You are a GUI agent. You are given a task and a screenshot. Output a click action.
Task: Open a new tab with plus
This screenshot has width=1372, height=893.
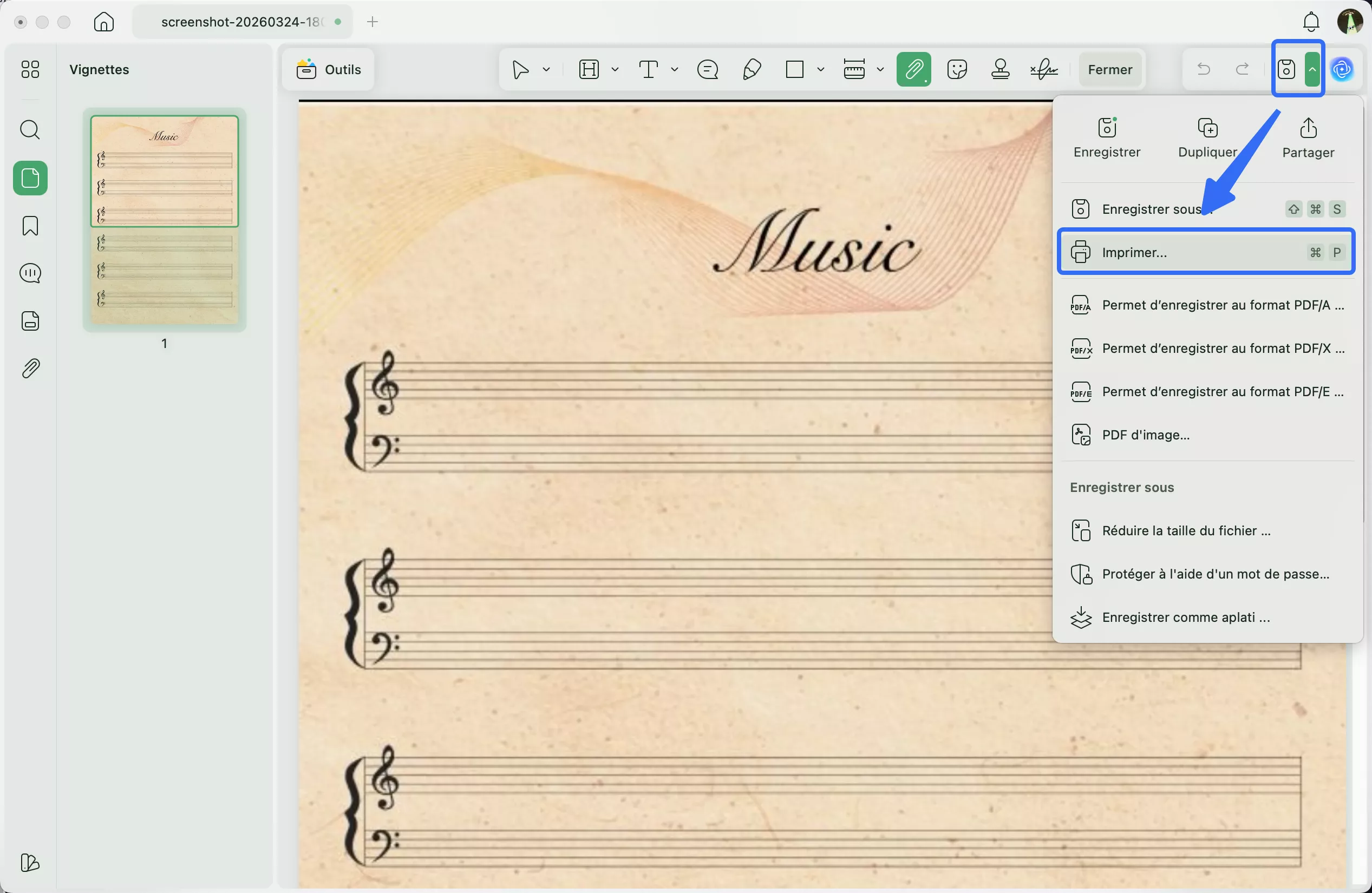pyautogui.click(x=373, y=22)
